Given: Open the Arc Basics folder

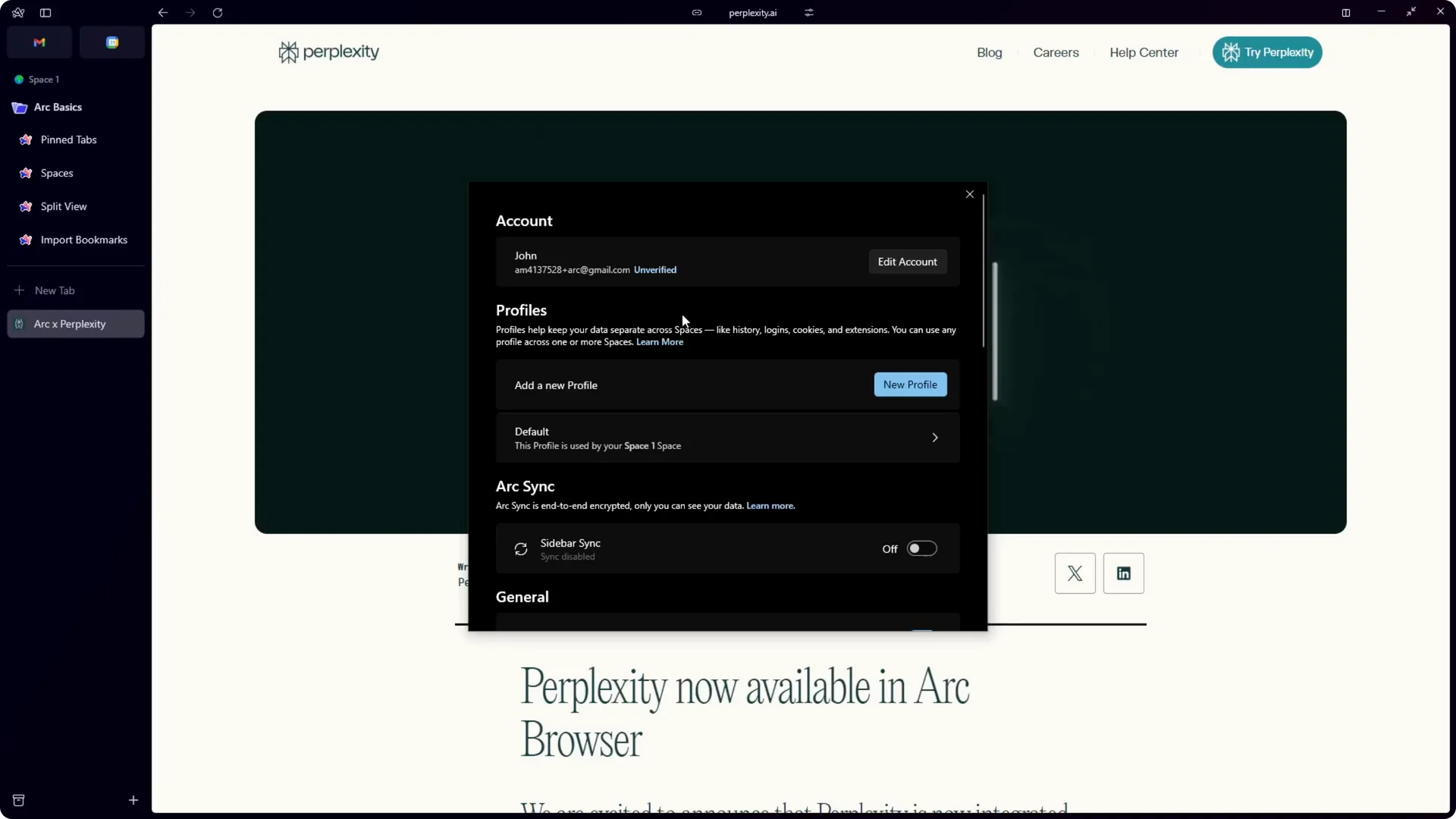Looking at the screenshot, I should click(x=58, y=107).
